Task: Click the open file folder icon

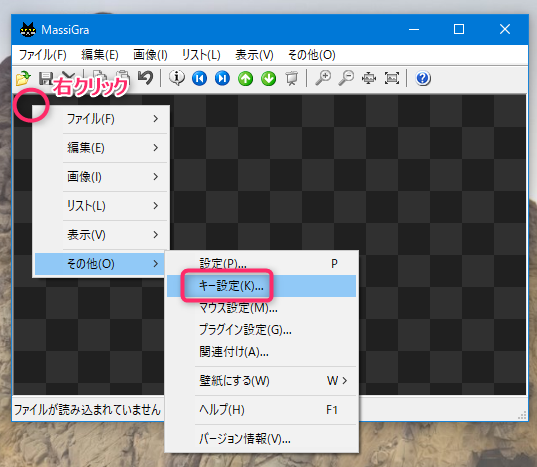Action: (23, 78)
